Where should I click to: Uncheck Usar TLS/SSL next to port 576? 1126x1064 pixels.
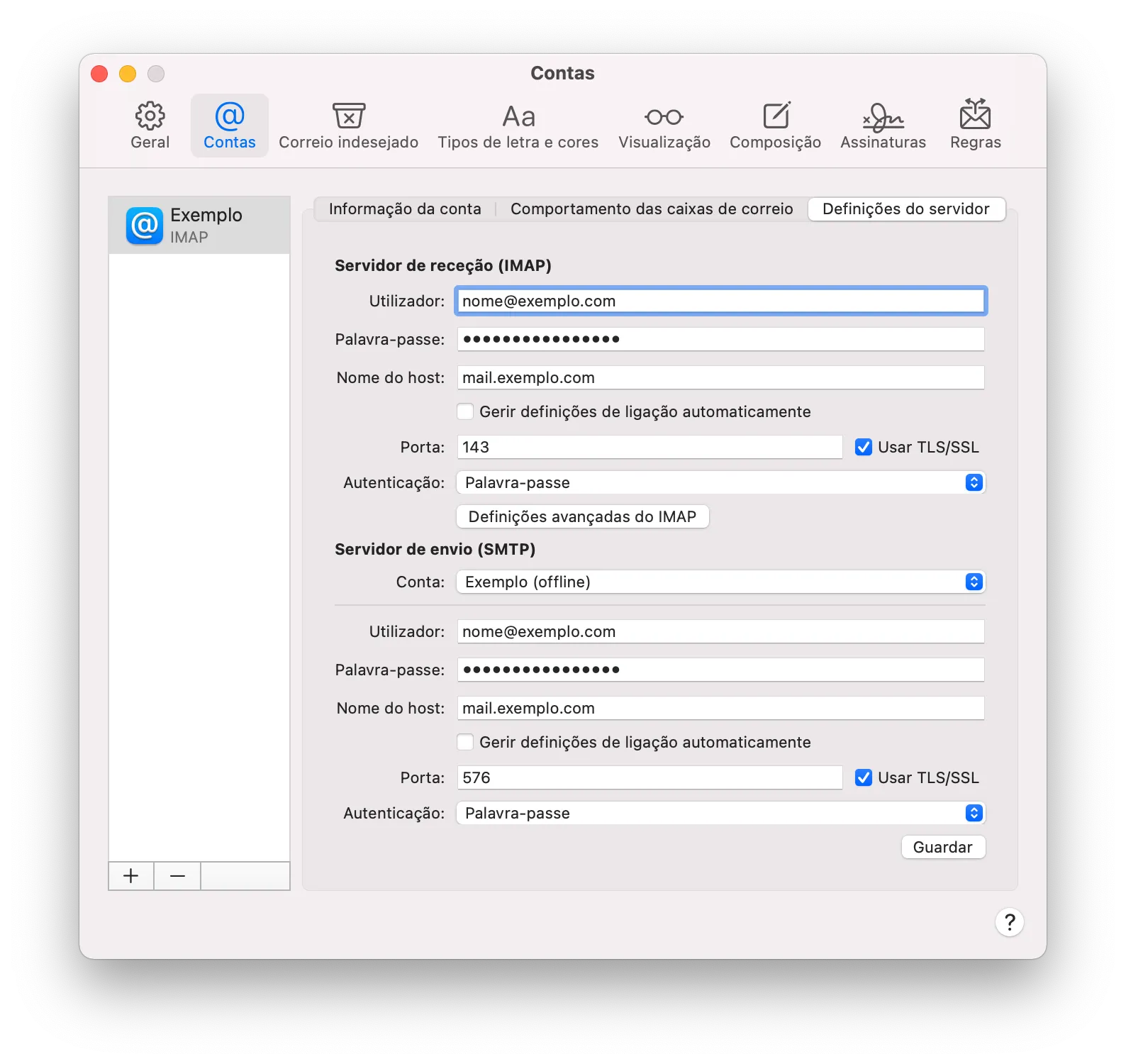pos(863,777)
